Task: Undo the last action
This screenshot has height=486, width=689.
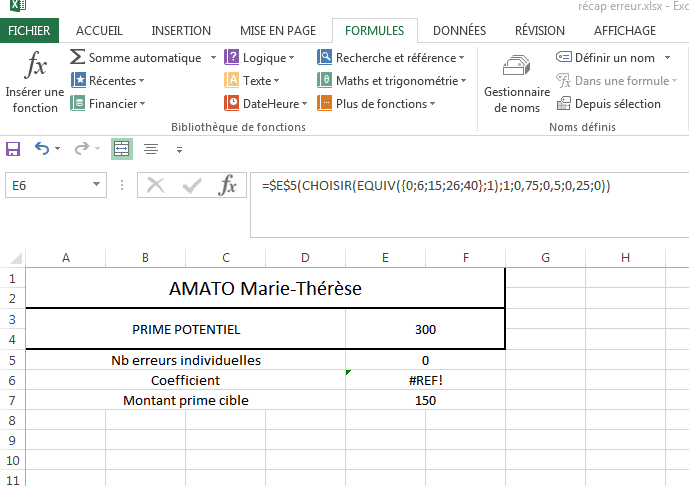Action: click(42, 149)
